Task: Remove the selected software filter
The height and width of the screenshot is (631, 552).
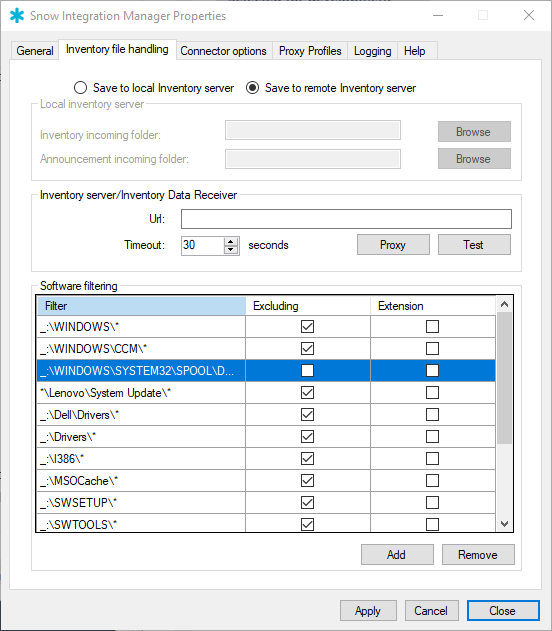Action: (x=478, y=555)
